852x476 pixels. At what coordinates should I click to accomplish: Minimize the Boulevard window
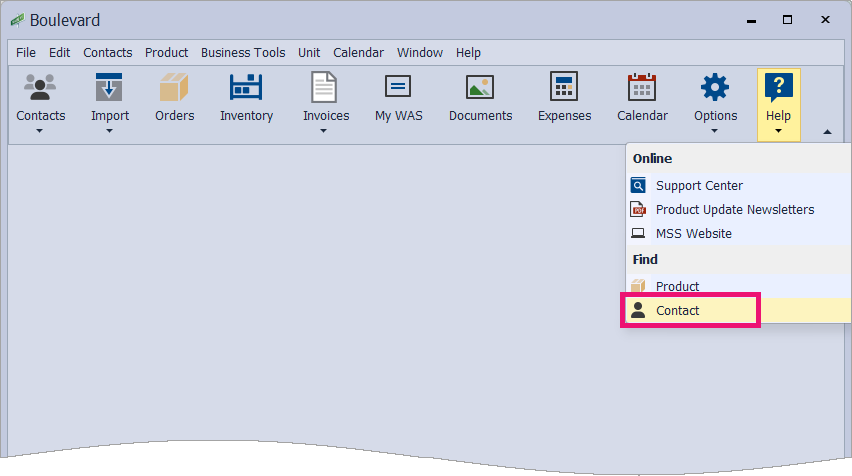(x=751, y=21)
